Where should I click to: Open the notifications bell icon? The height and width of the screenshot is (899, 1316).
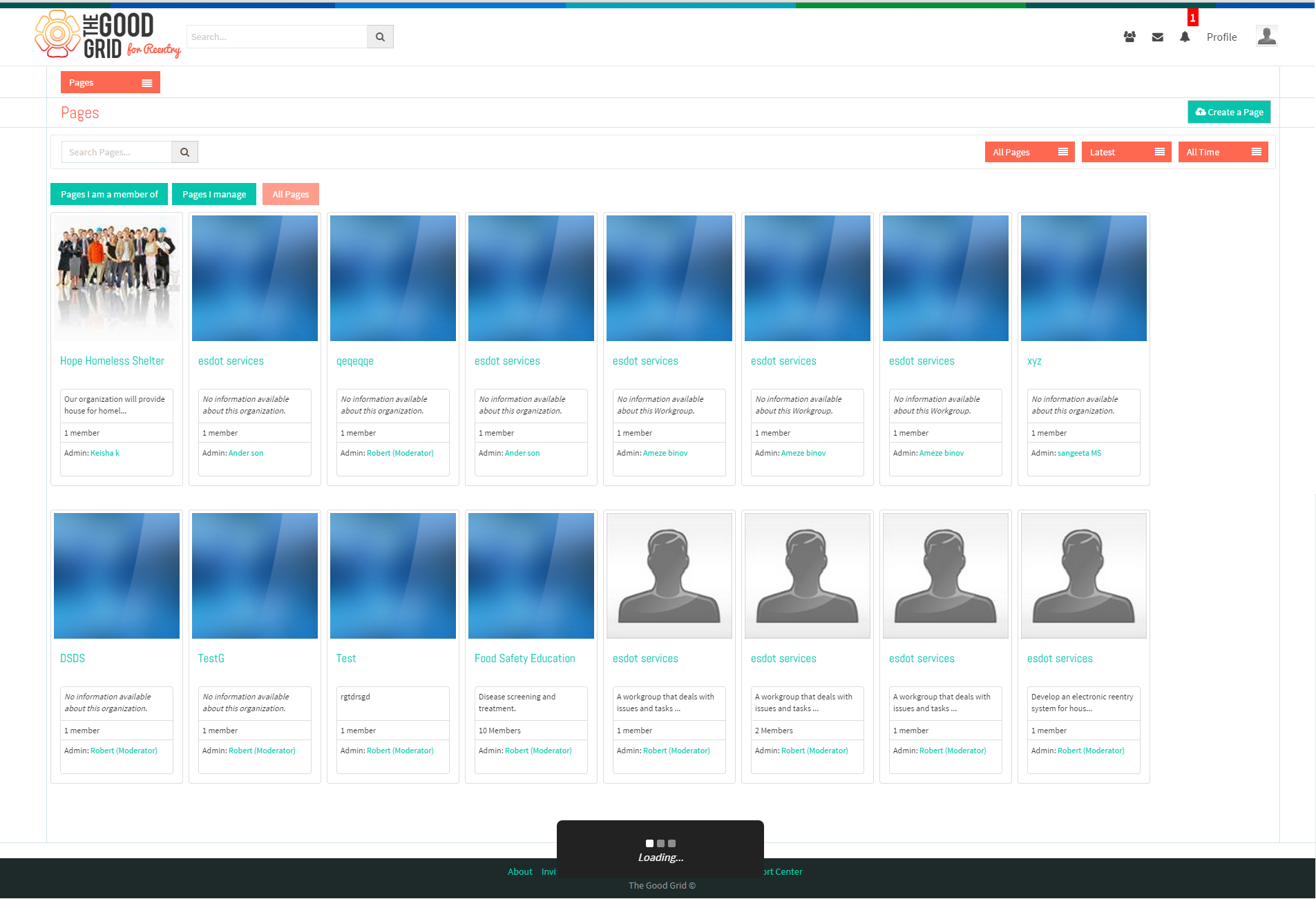coord(1185,37)
